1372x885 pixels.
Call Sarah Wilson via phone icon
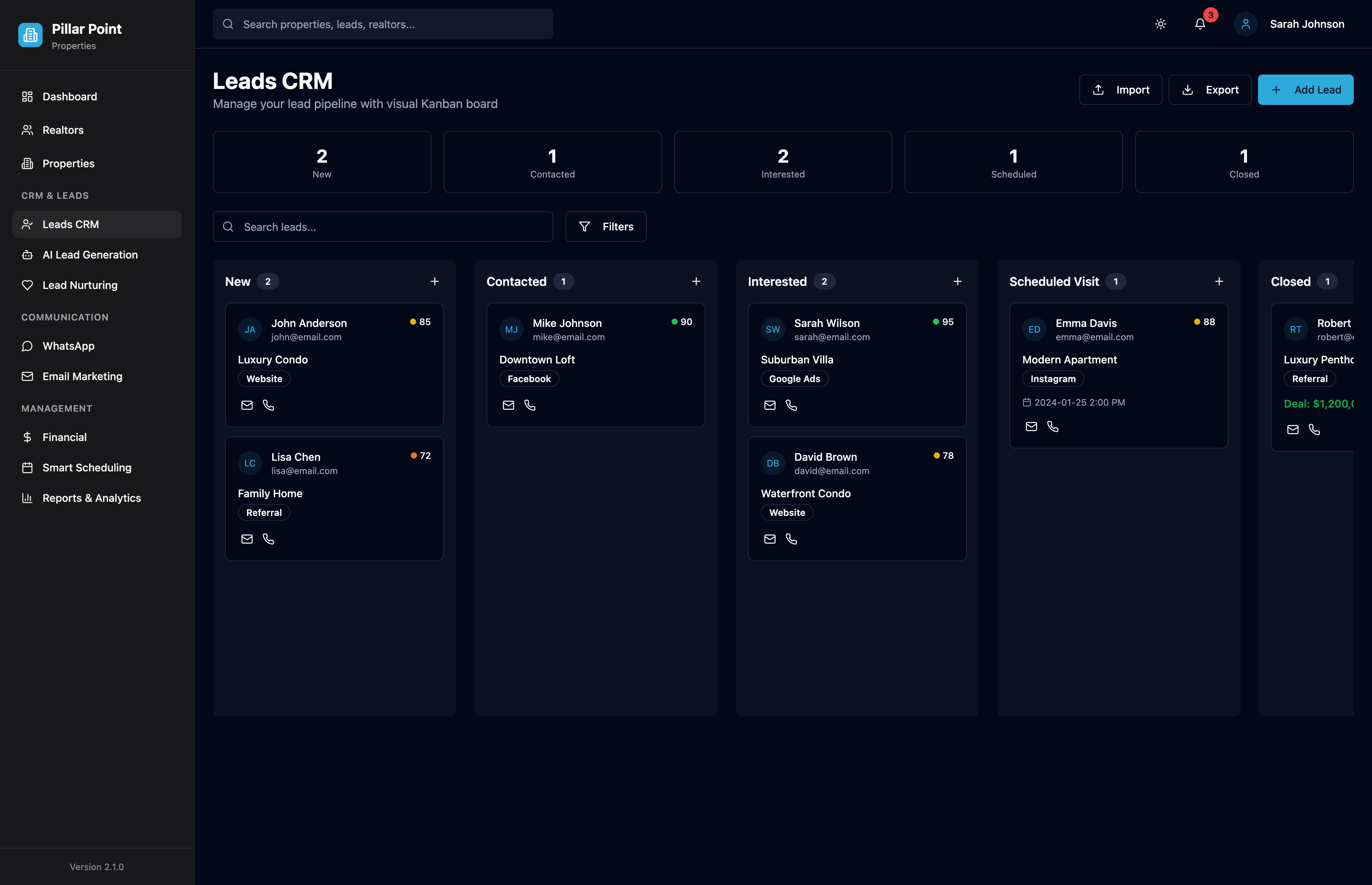791,405
